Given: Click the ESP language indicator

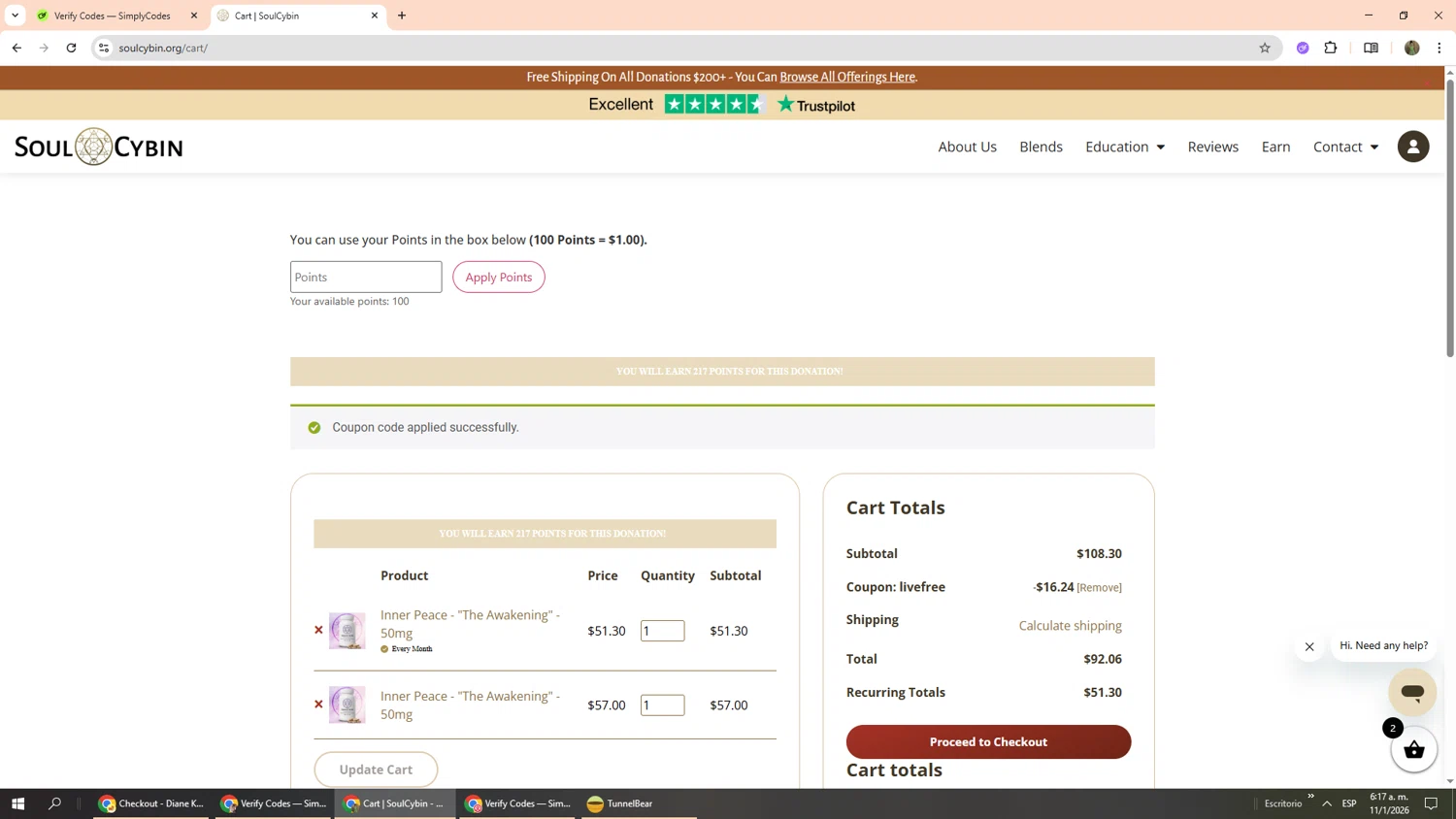Looking at the screenshot, I should [x=1348, y=803].
